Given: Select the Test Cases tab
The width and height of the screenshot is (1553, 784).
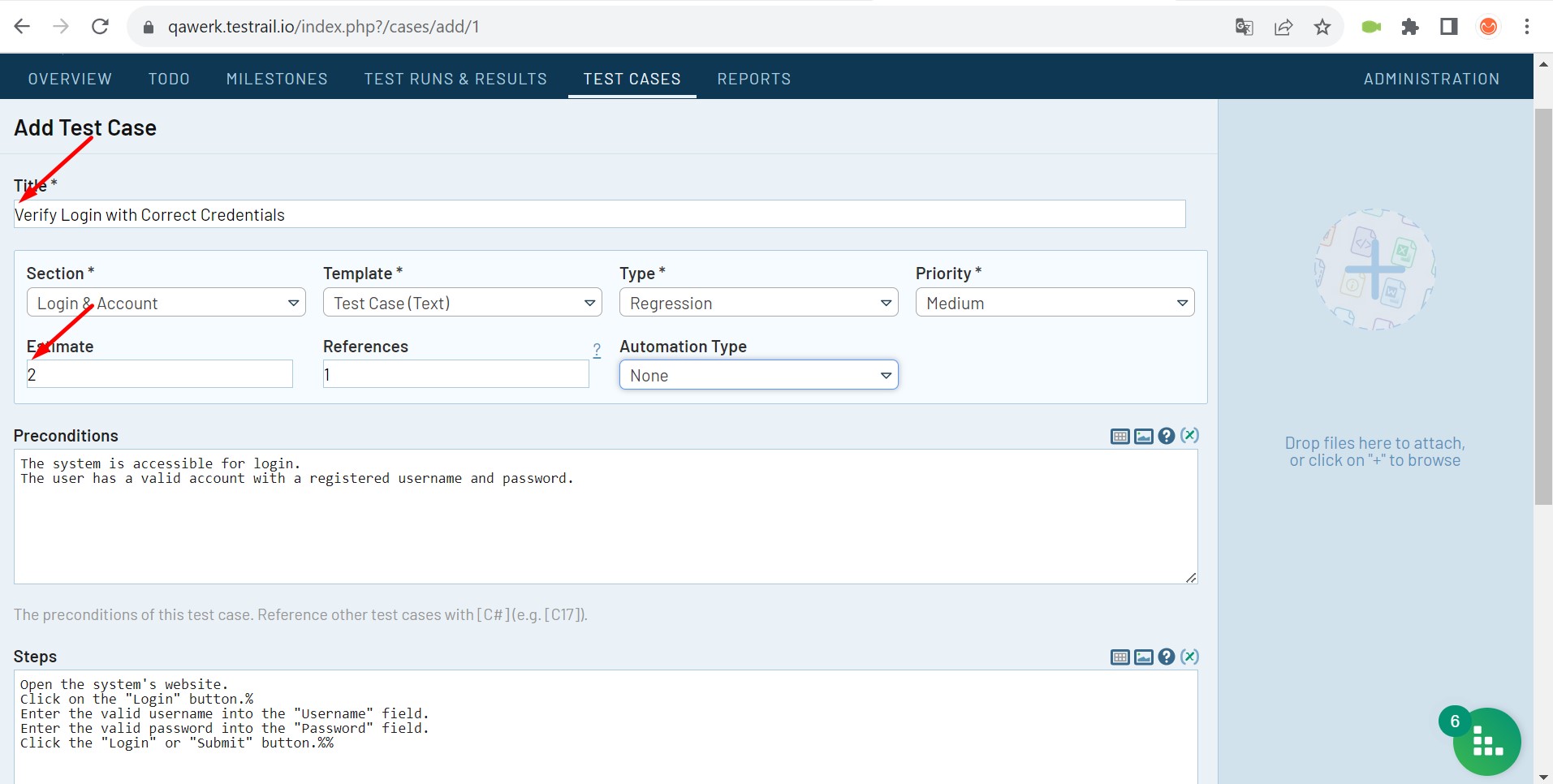Looking at the screenshot, I should [x=632, y=79].
